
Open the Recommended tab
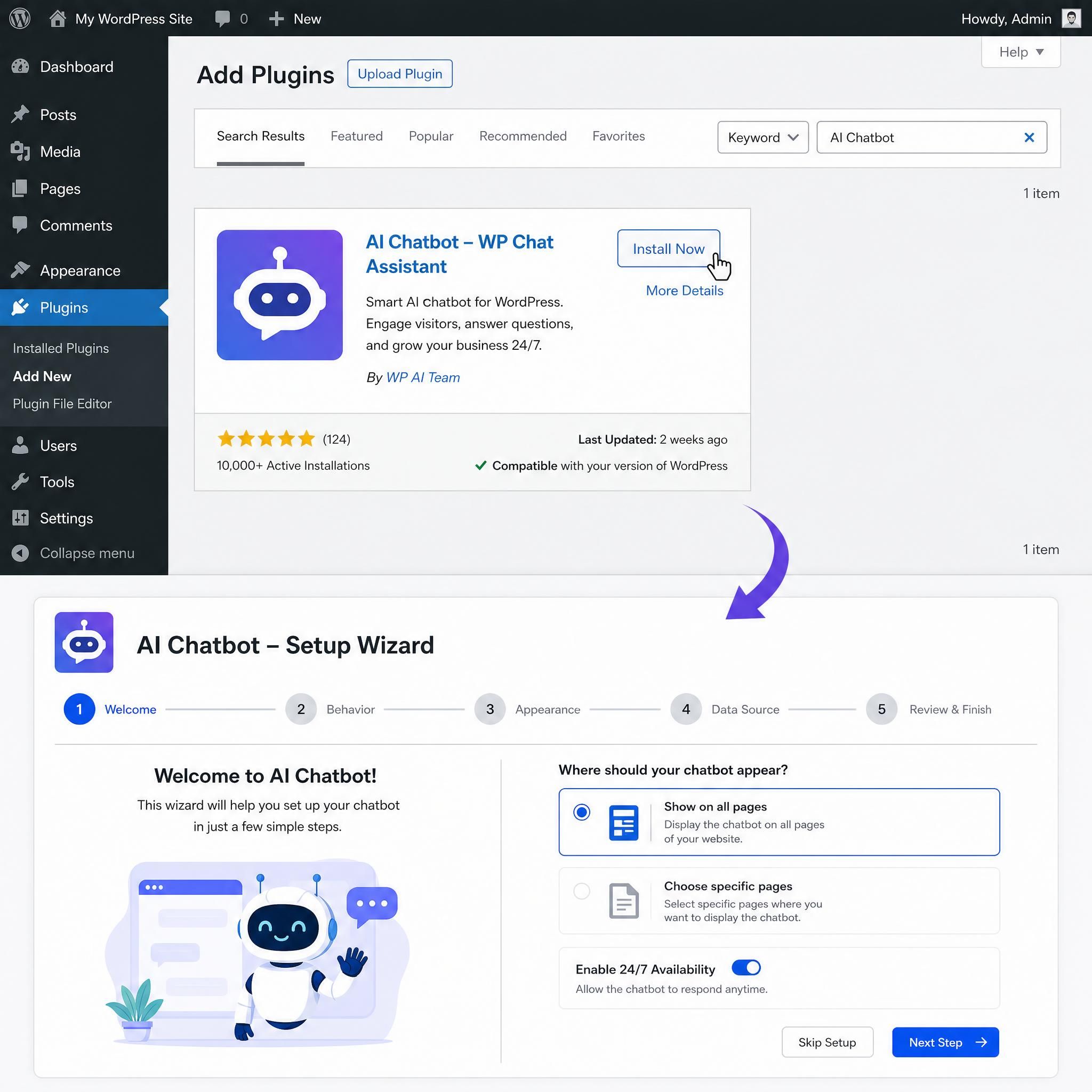[523, 136]
